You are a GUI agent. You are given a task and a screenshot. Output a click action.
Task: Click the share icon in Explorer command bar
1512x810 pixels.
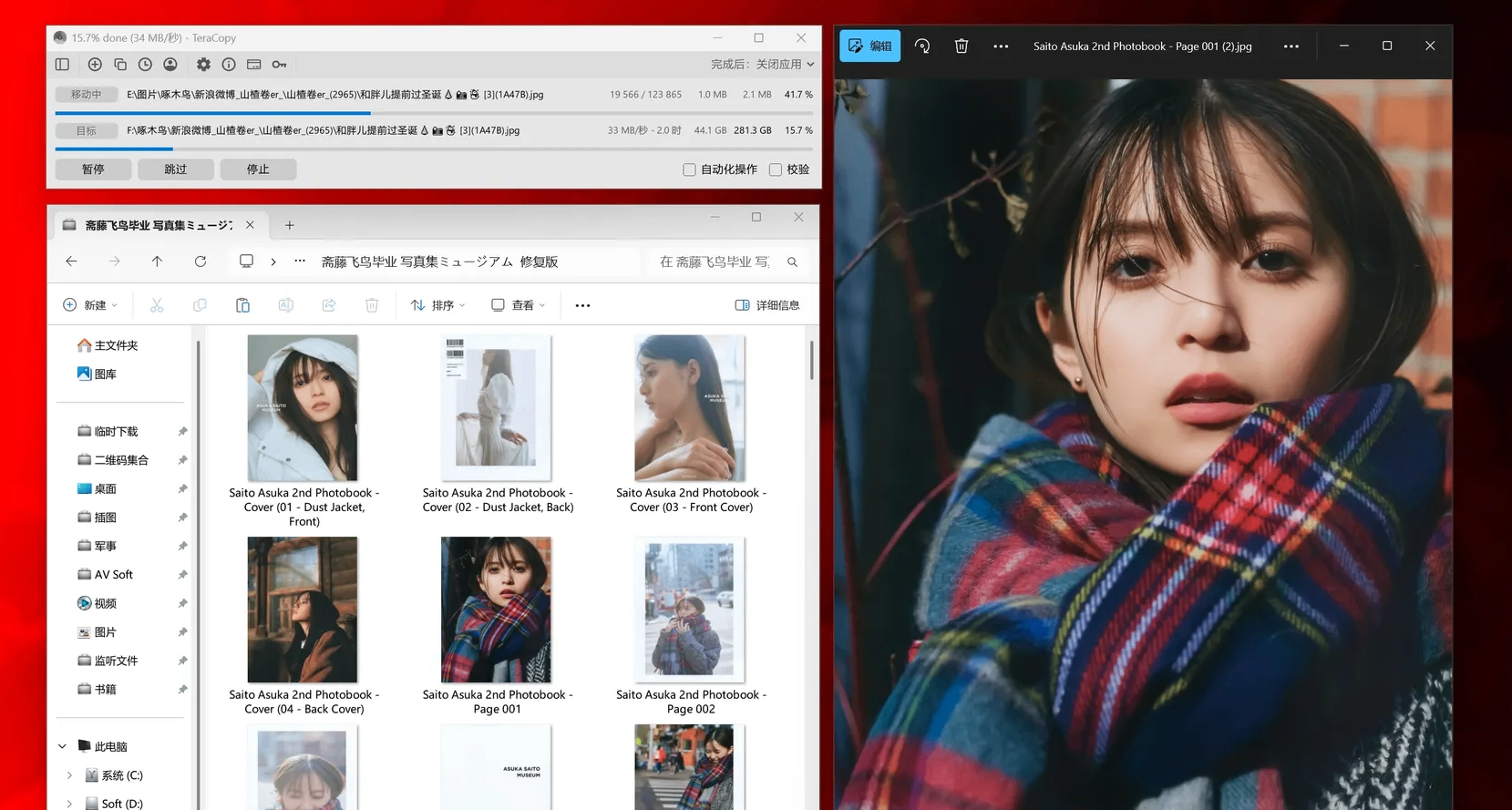[x=329, y=305]
